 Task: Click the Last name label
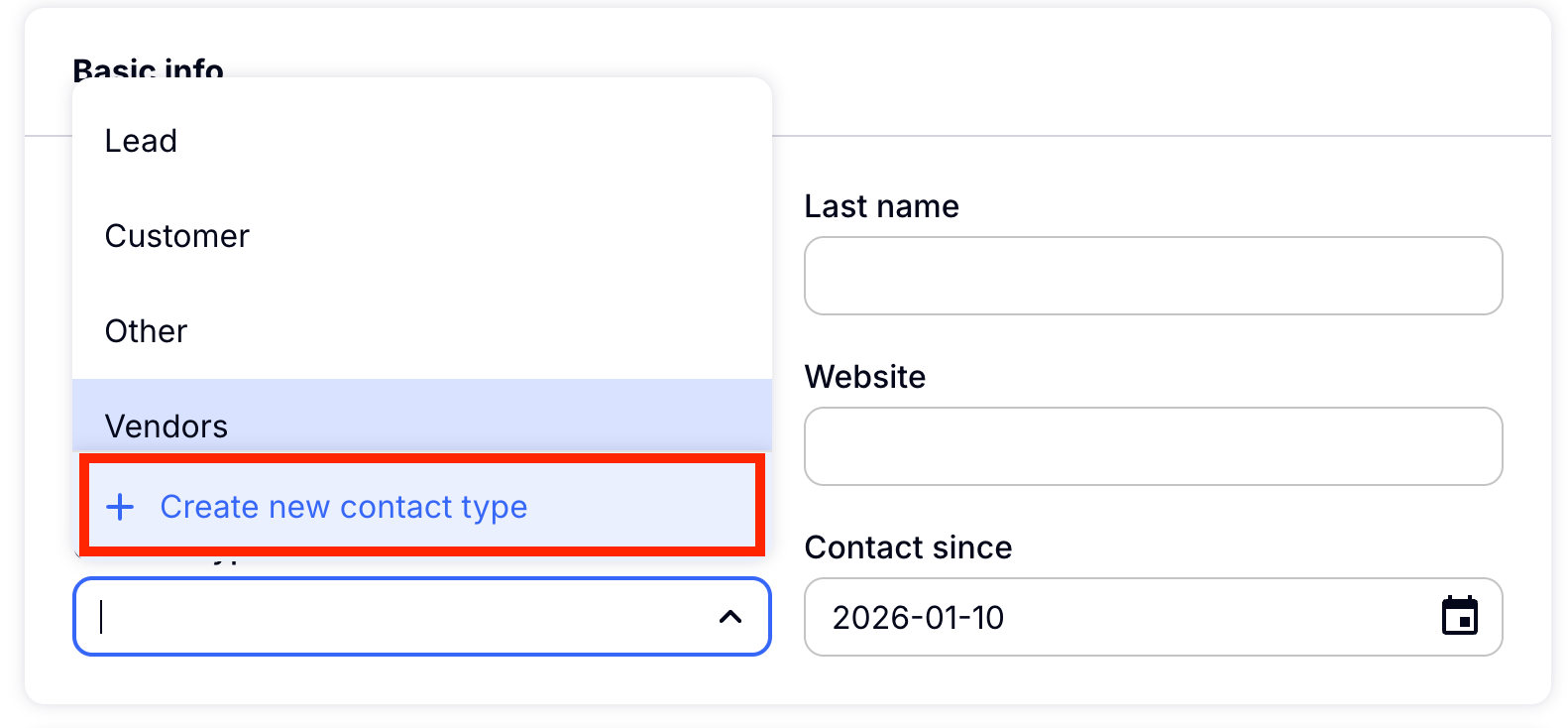click(x=881, y=206)
